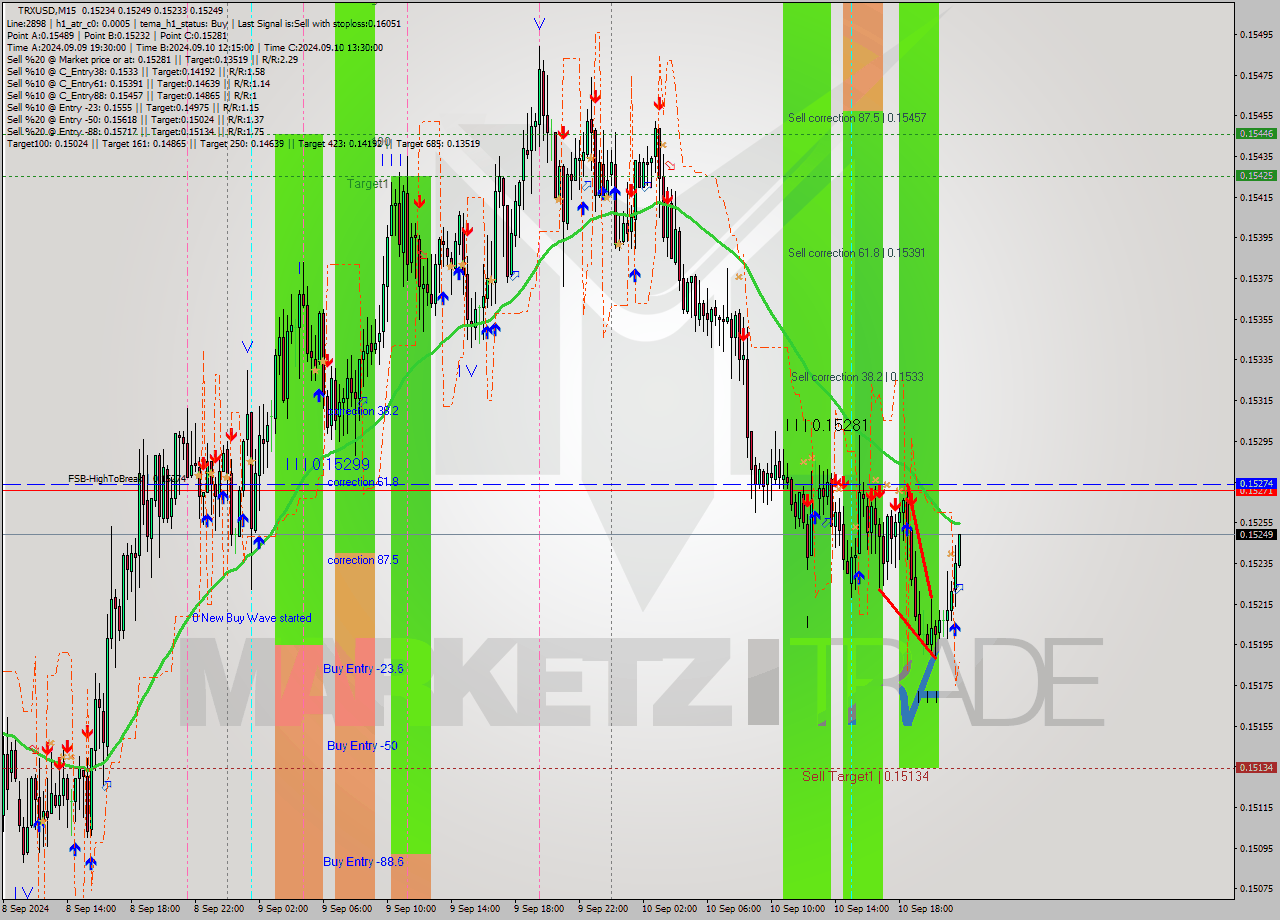This screenshot has height=920, width=1280.
Task: Select the '9 Sep 22:00' time axis label
Action: coord(602,909)
